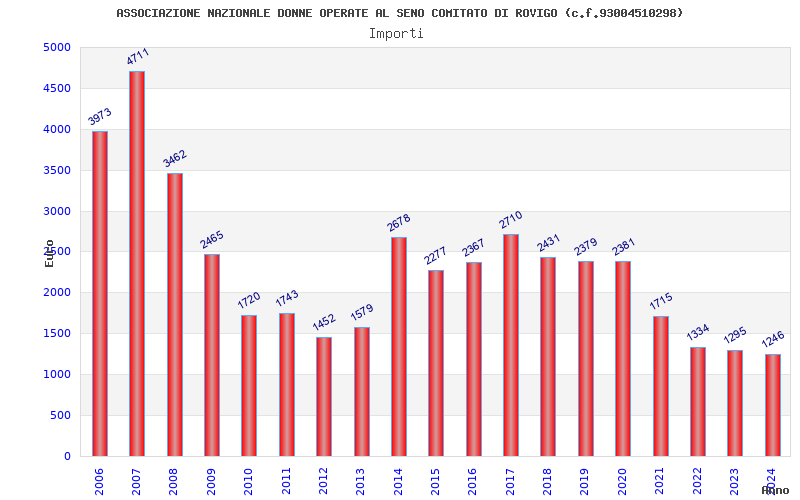Click the value label 2710
The image size is (800, 500).
511,220
